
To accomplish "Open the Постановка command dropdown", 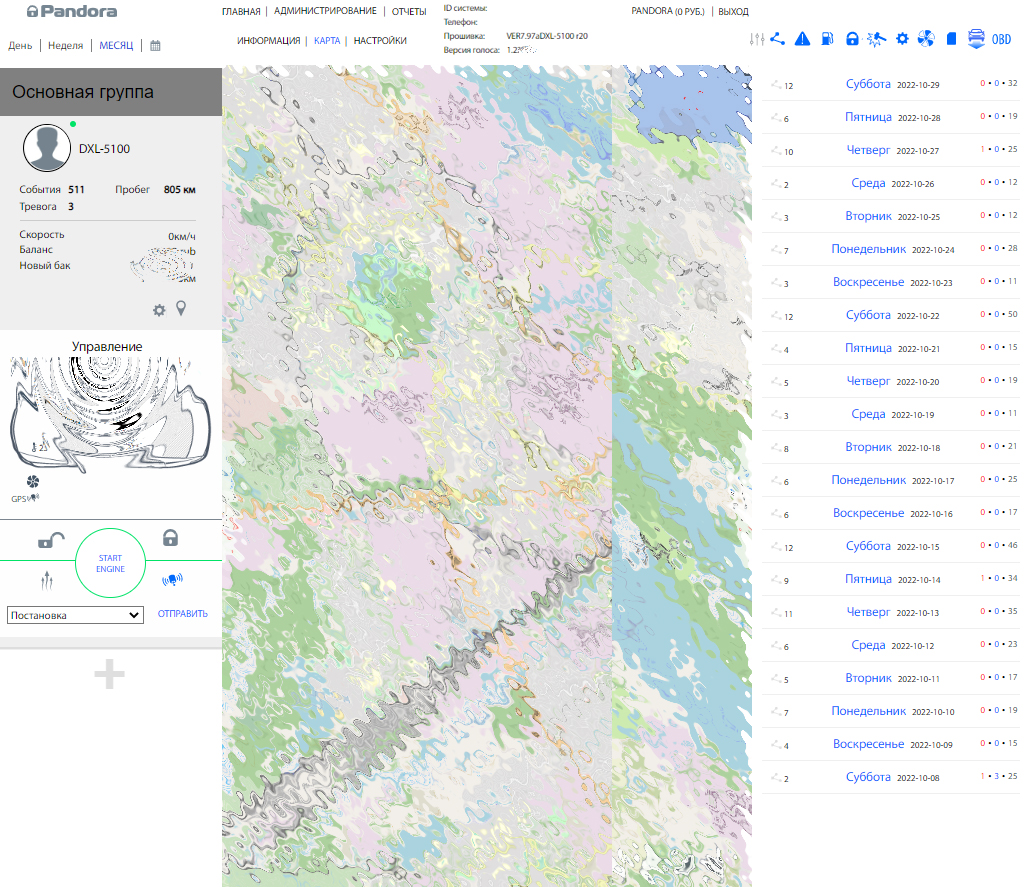I will click(x=75, y=615).
